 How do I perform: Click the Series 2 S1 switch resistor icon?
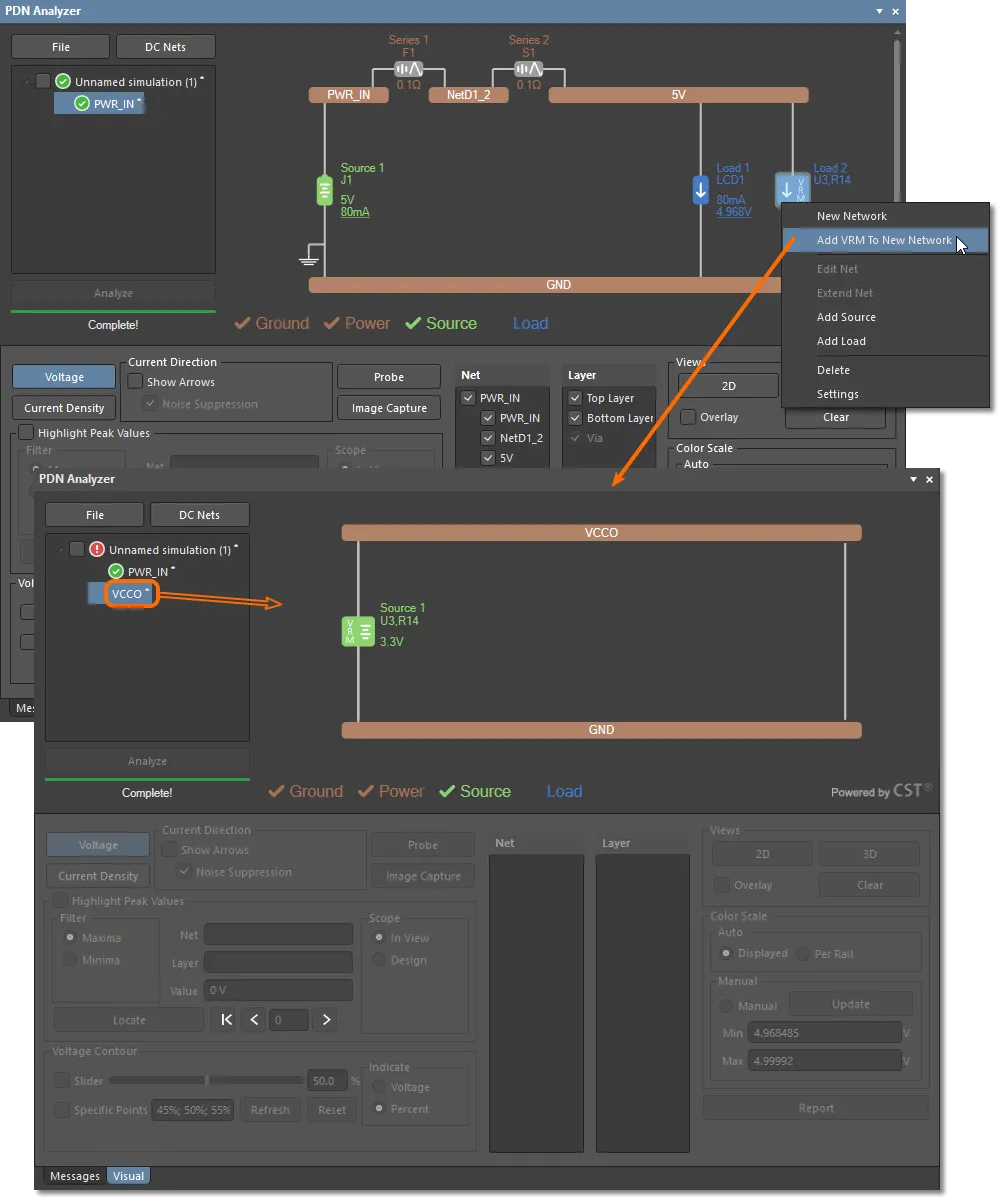pos(529,69)
